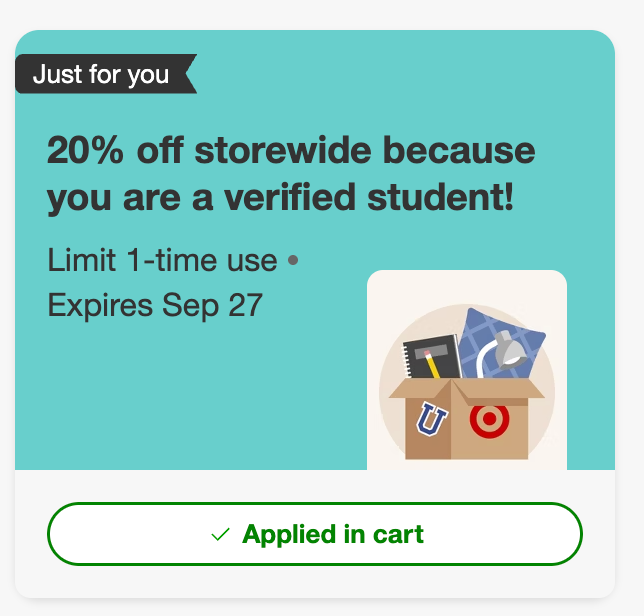Open the dorm box offer thumbnail

tap(467, 370)
